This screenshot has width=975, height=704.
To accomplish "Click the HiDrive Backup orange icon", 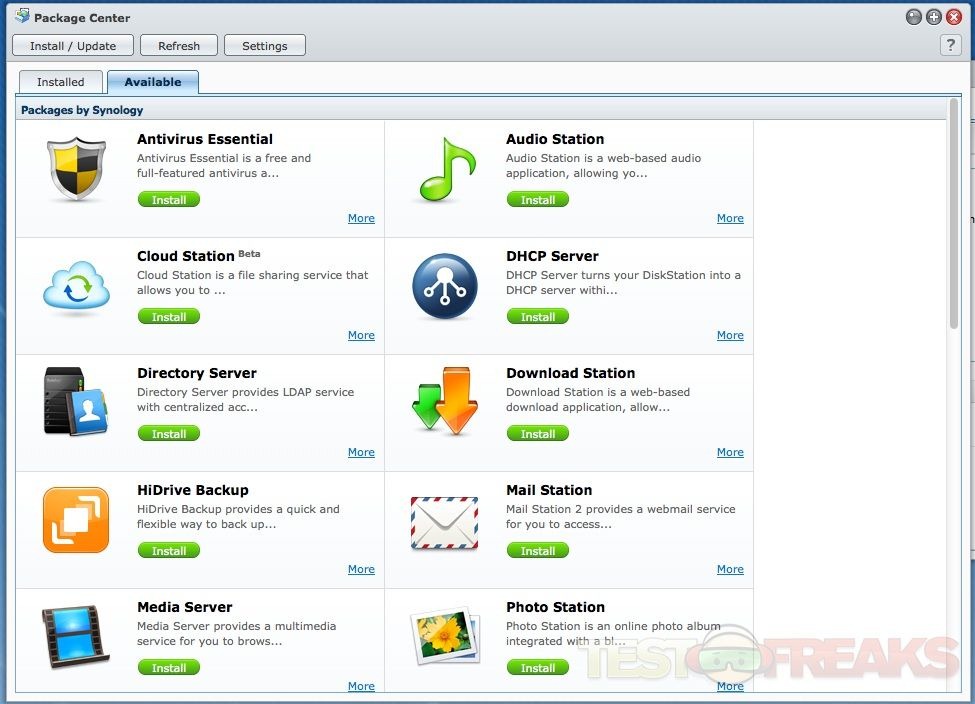I will pyautogui.click(x=76, y=520).
